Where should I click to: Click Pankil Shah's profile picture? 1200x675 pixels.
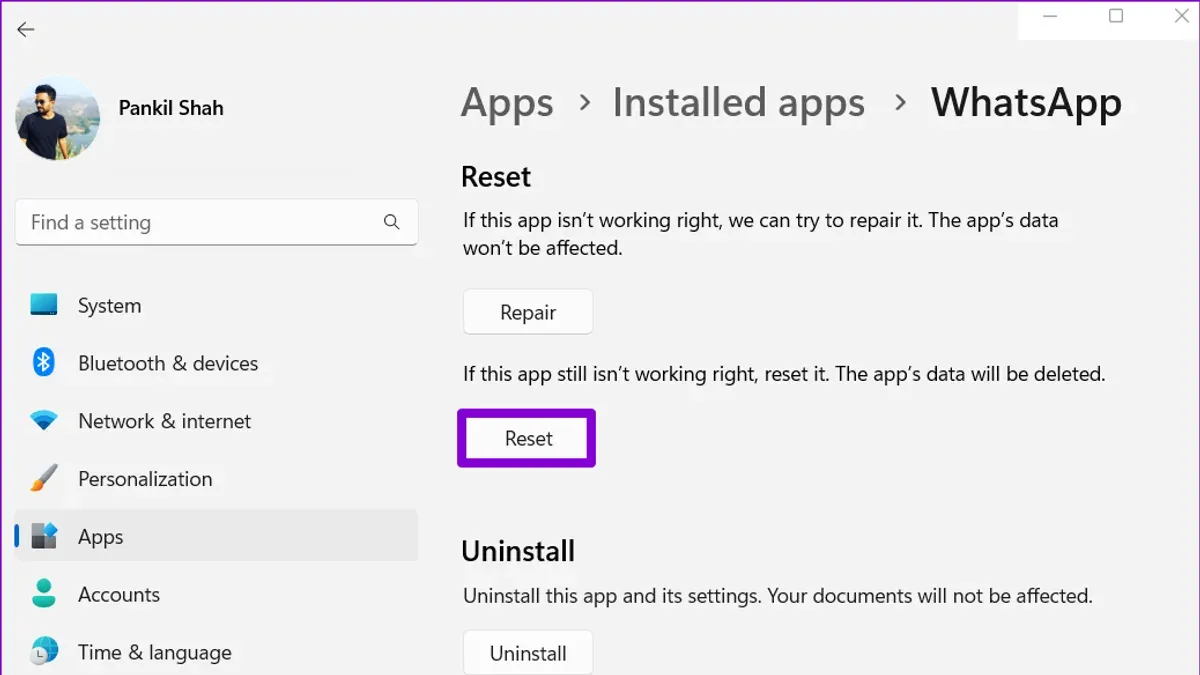click(x=57, y=118)
